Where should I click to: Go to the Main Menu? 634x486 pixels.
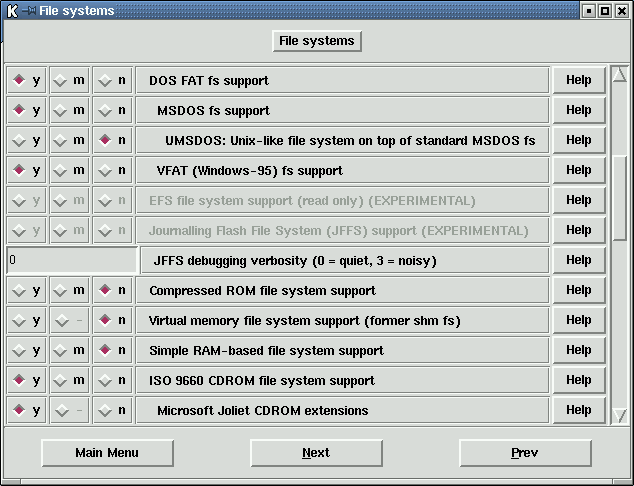point(107,452)
